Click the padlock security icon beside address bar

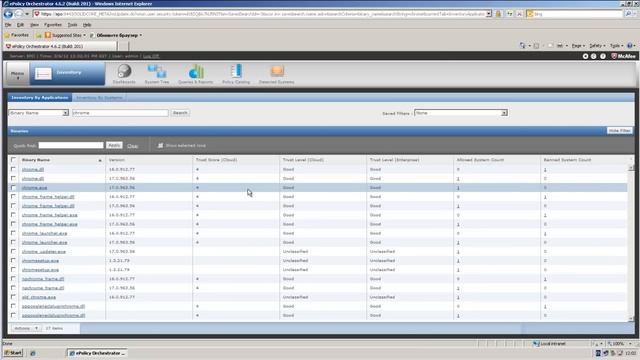tap(498, 14)
